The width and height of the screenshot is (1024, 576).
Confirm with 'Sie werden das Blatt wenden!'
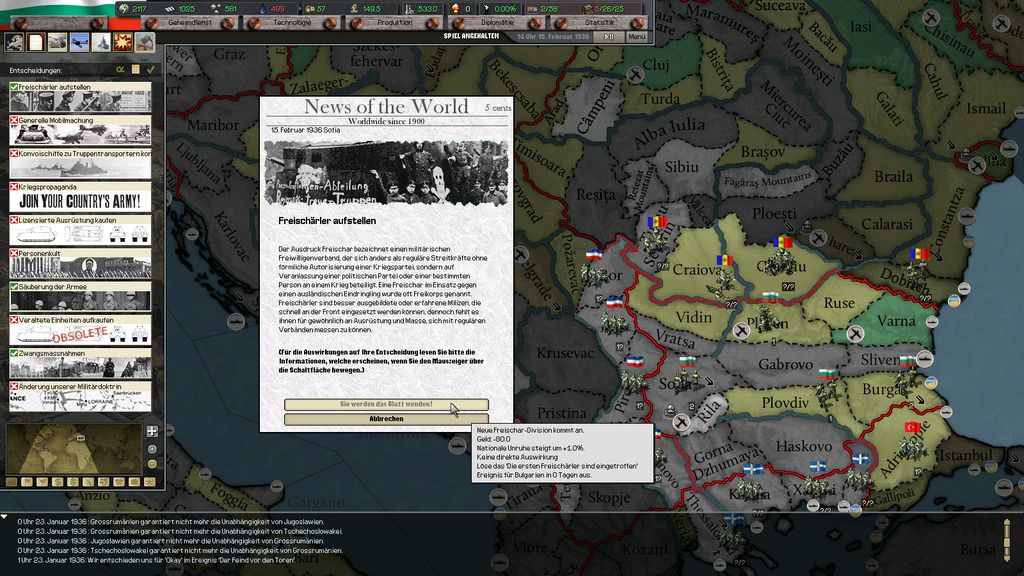[x=386, y=404]
